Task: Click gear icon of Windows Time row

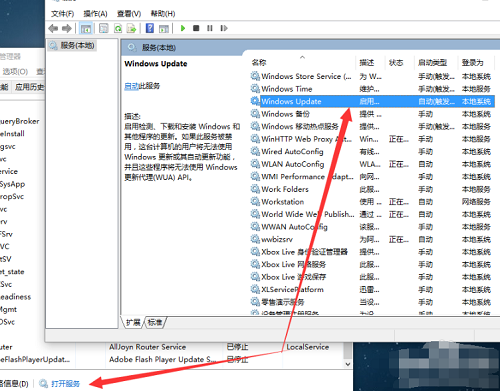Action: tap(255, 89)
